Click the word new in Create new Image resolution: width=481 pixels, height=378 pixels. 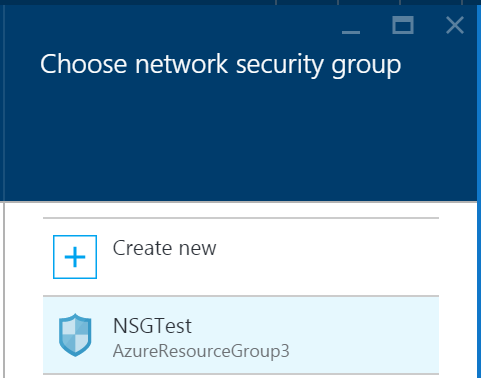pyautogui.click(x=198, y=250)
